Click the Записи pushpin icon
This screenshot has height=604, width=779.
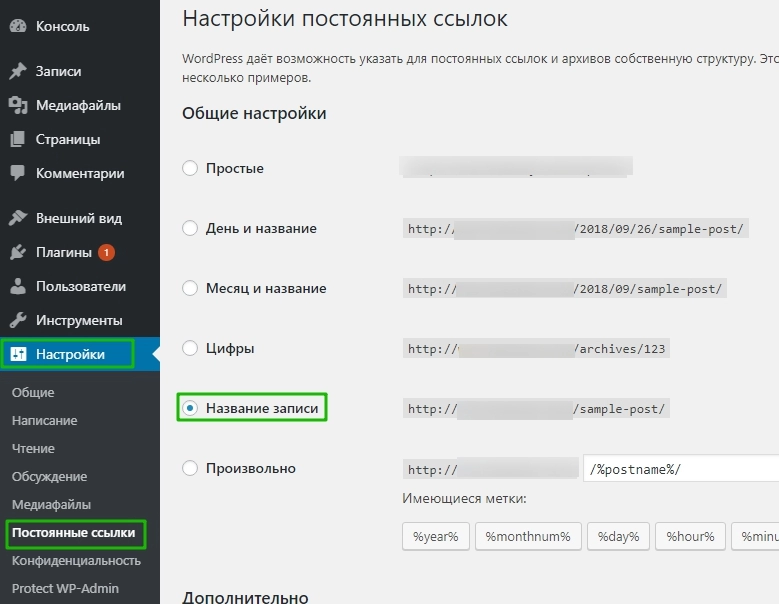[18, 71]
